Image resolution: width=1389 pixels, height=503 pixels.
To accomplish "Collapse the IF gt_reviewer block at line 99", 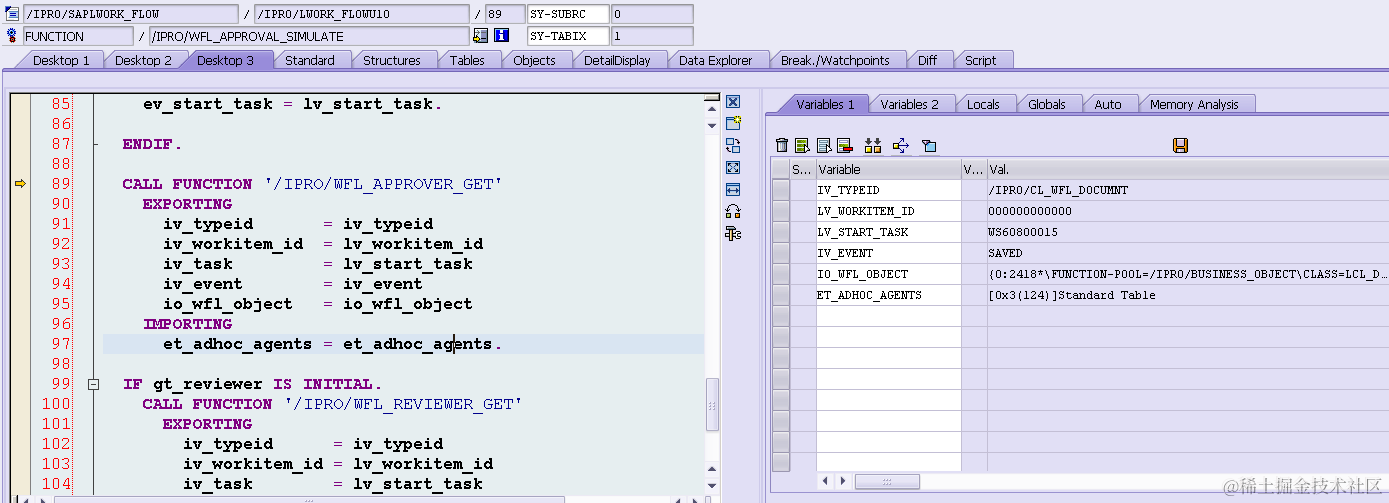I will 93,384.
